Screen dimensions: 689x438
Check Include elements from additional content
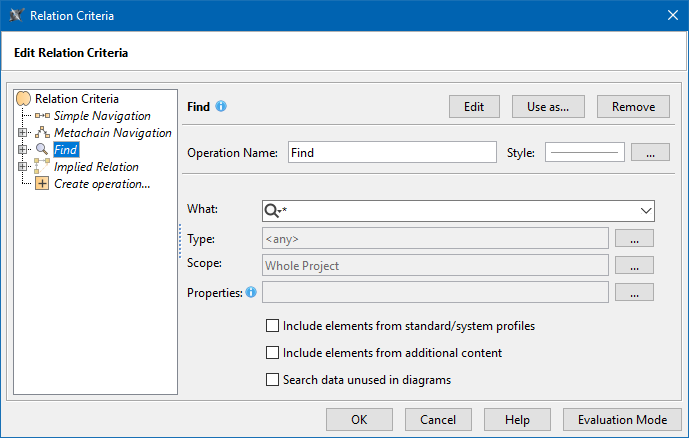click(x=272, y=353)
